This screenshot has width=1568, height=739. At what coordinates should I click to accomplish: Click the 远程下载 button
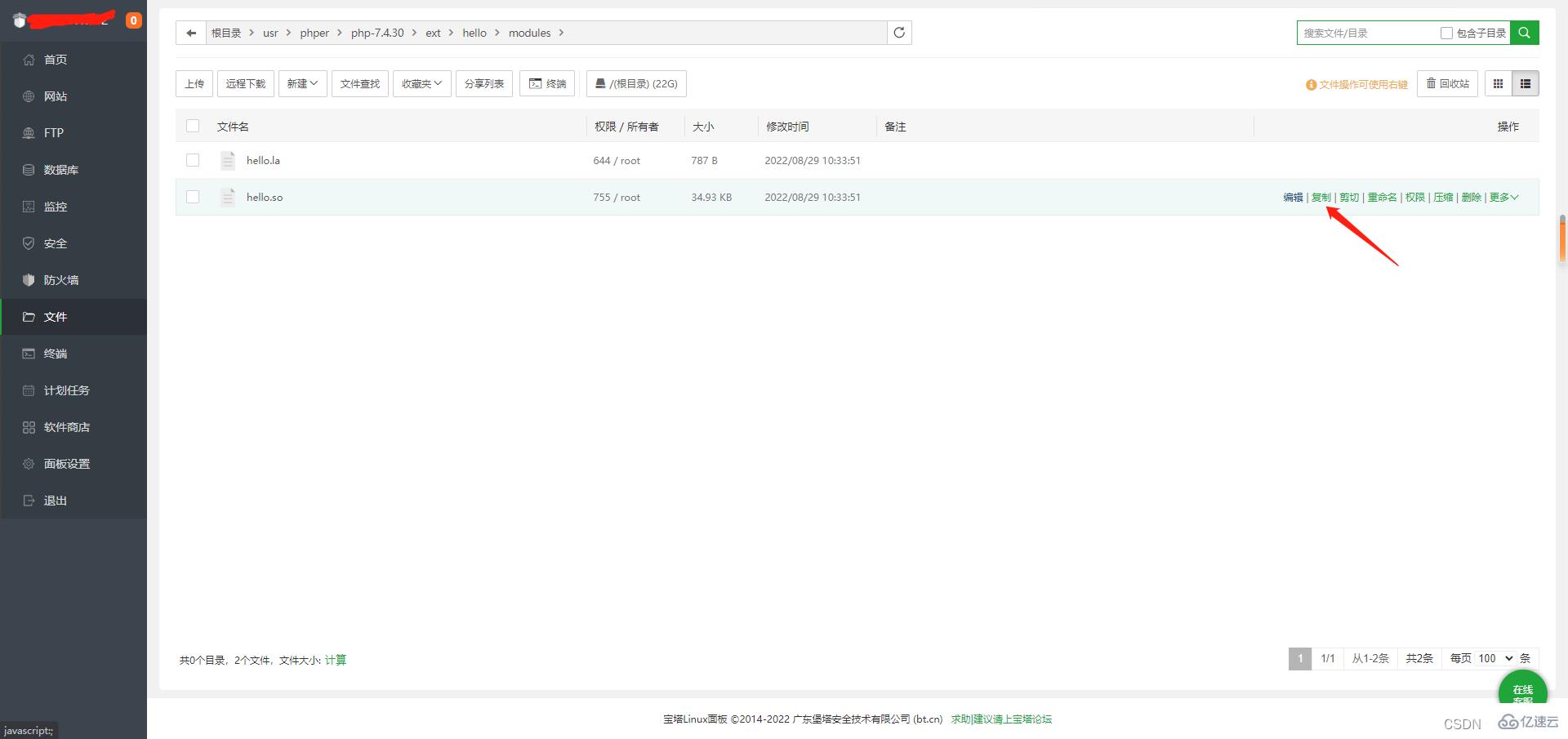point(246,83)
